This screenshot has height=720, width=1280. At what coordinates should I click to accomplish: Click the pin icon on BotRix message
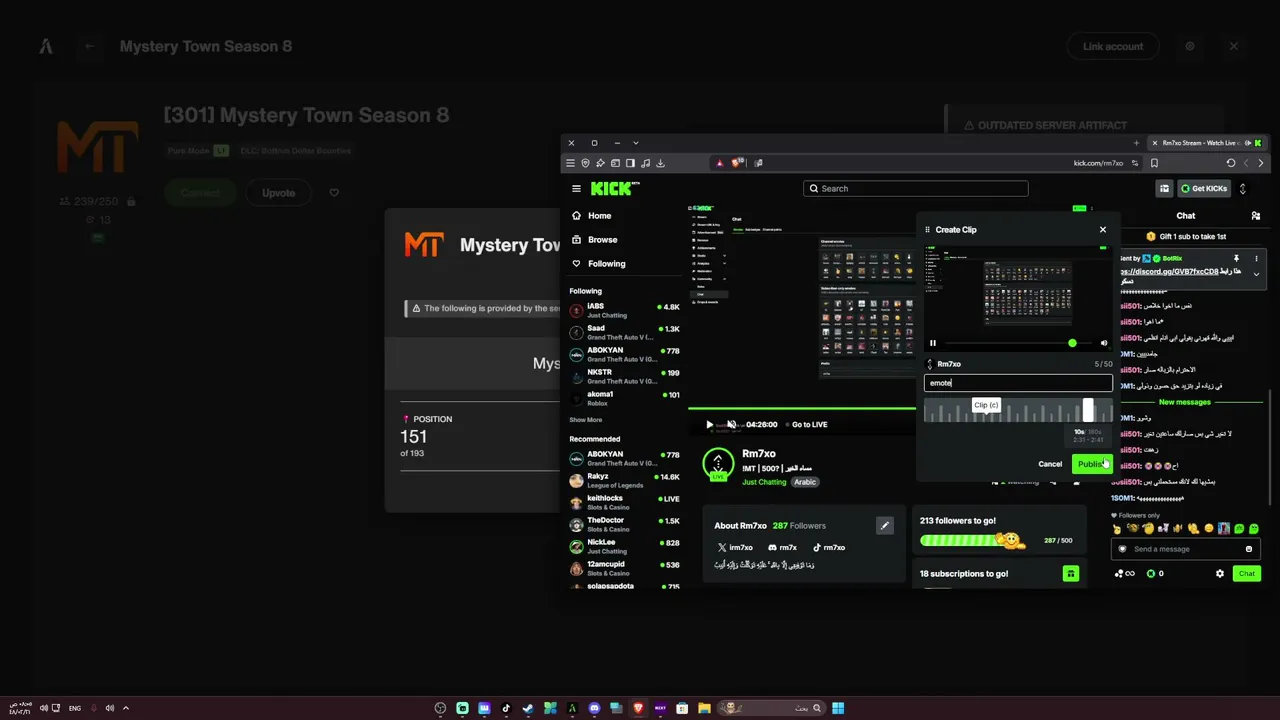tap(1236, 259)
